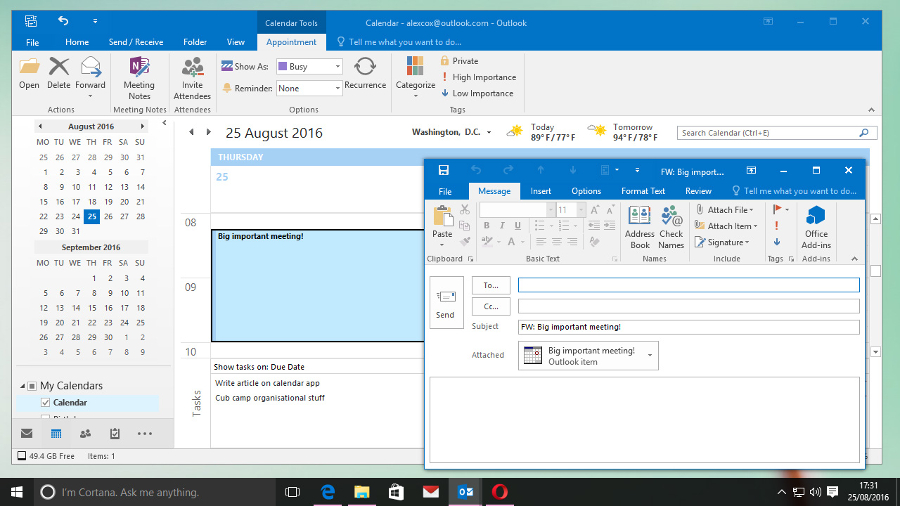Switch to People view icon
The height and width of the screenshot is (506, 900).
pos(85,434)
